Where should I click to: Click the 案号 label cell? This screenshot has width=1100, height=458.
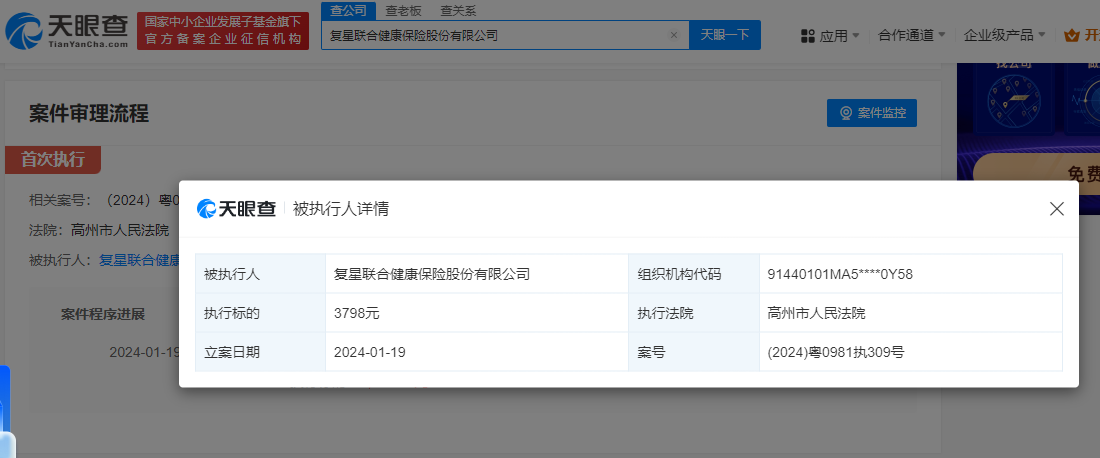tap(694, 352)
